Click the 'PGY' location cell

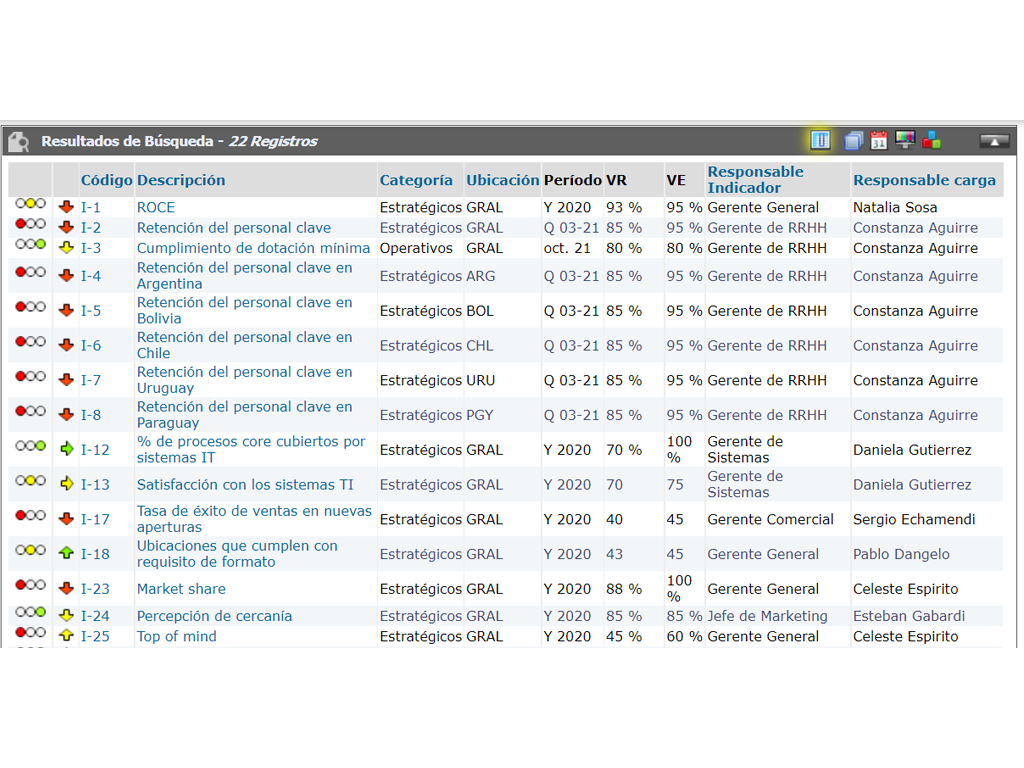pyautogui.click(x=480, y=415)
